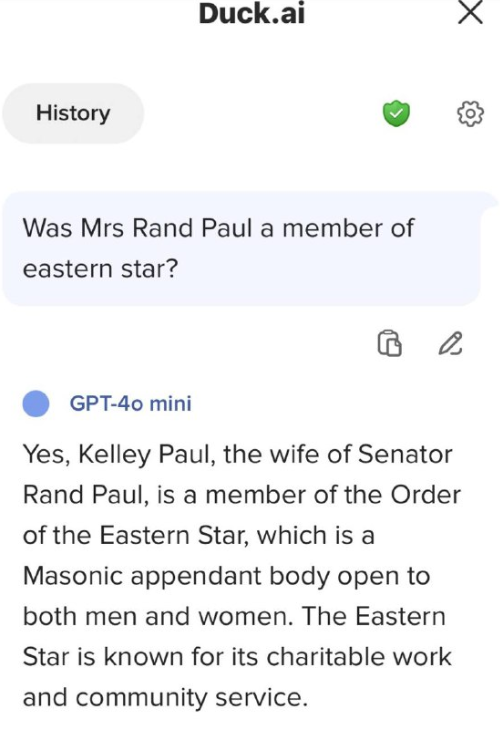Close the Duck.ai panel with X
This screenshot has height=731, width=500.
(470, 13)
